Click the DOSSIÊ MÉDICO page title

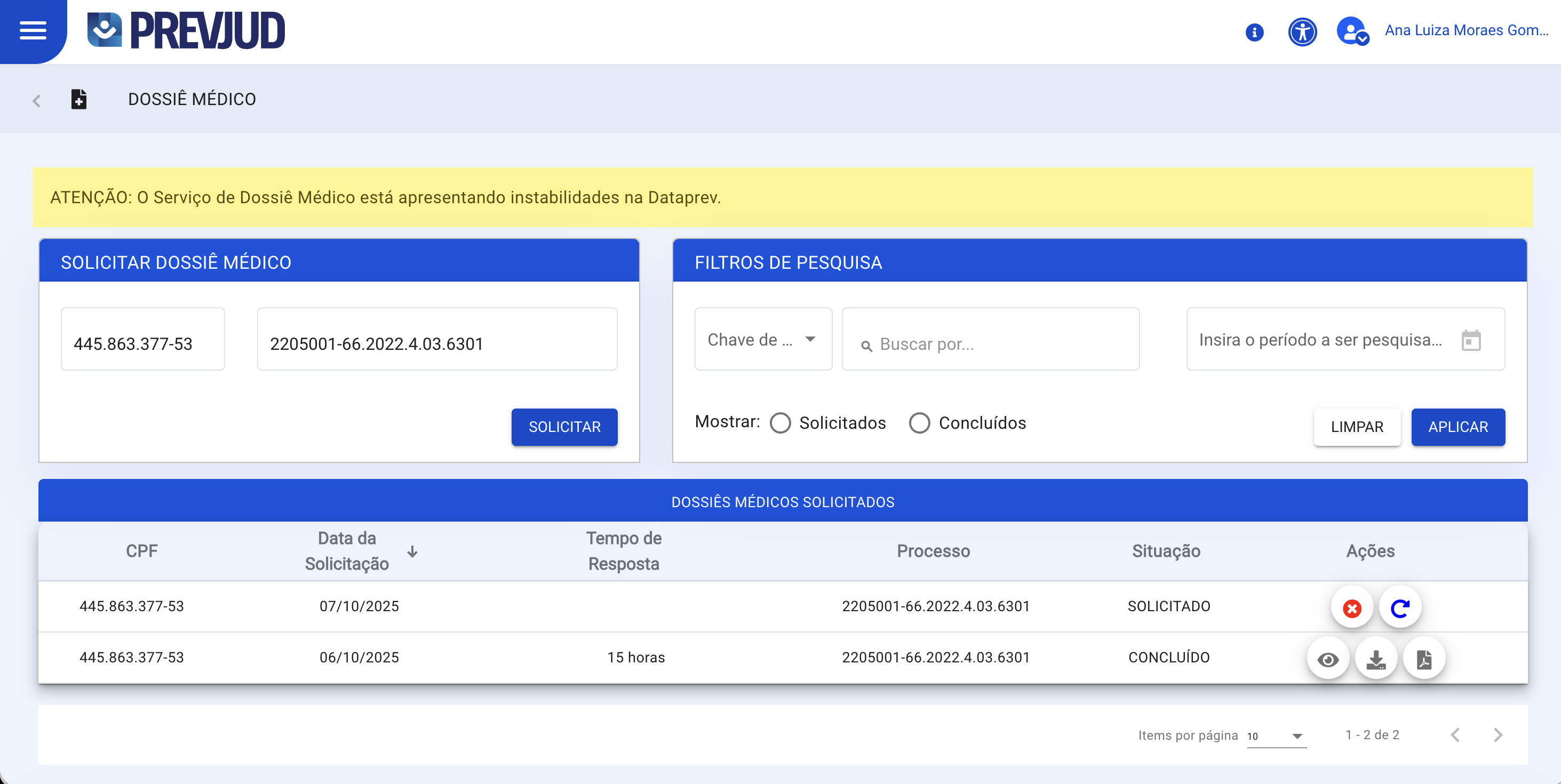[191, 99]
